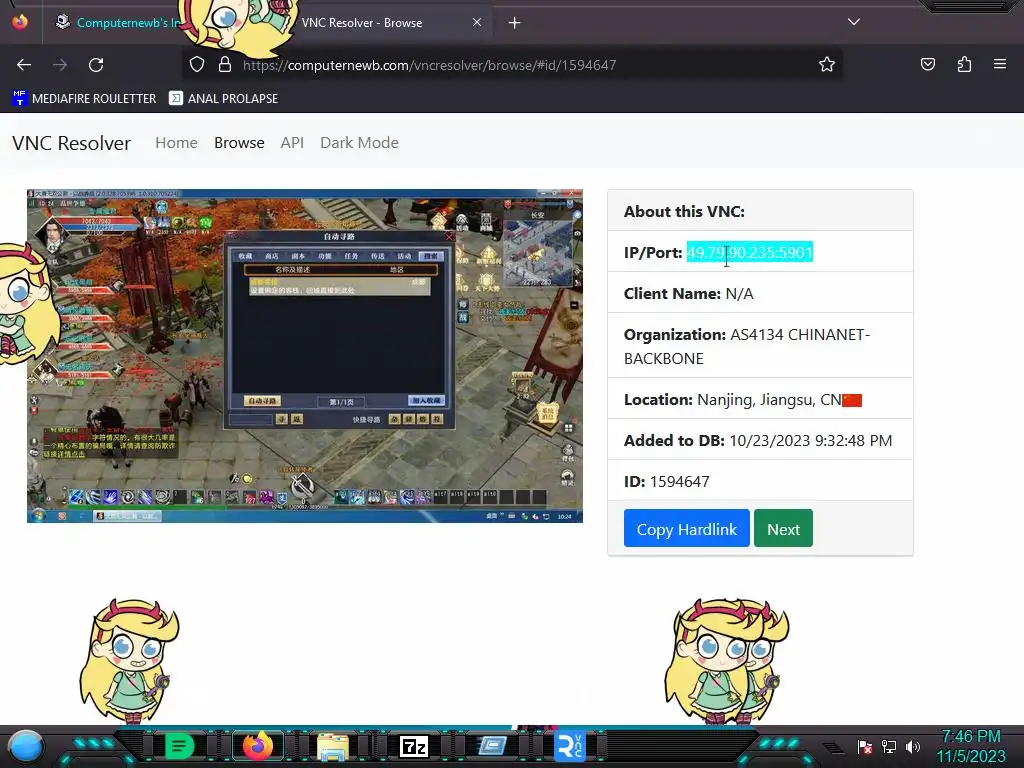Click the Copy Hardlink button
This screenshot has height=768, width=1024.
pos(686,528)
